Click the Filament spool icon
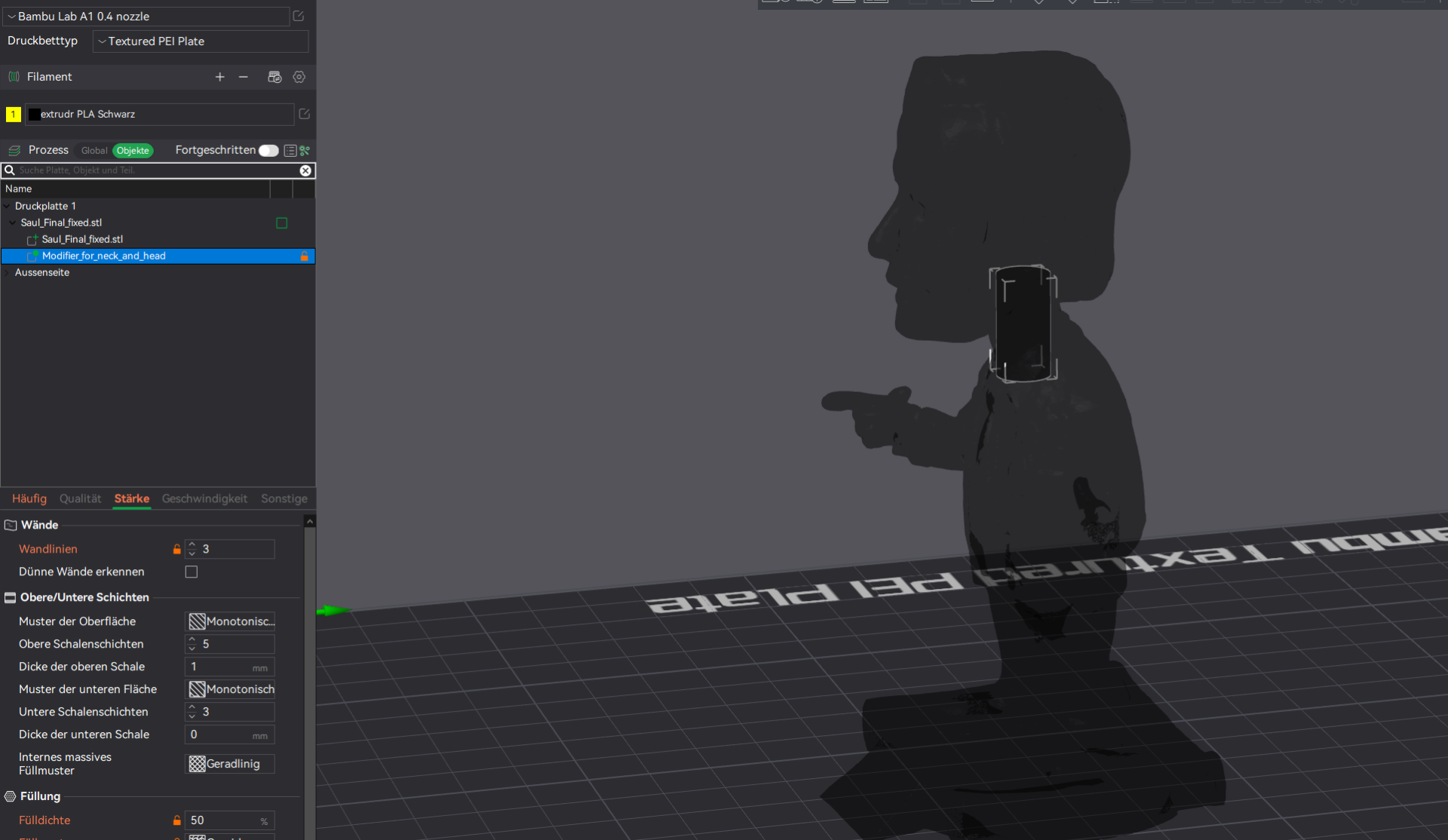The width and height of the screenshot is (1448, 840). (14, 77)
